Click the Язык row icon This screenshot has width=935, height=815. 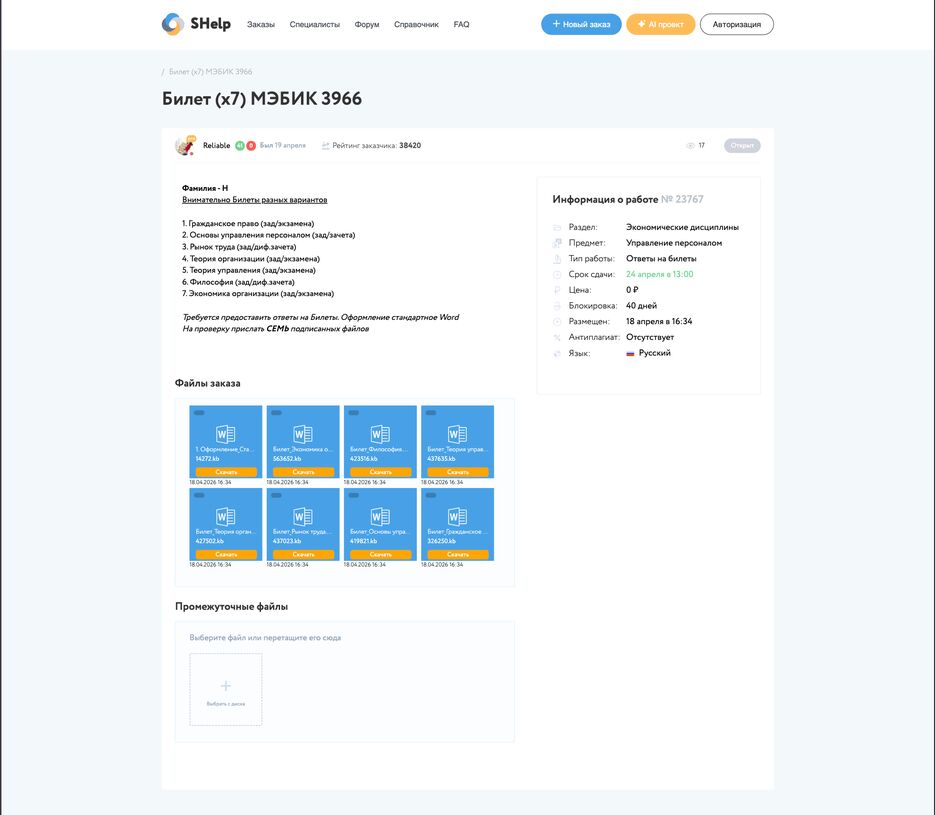click(x=557, y=354)
